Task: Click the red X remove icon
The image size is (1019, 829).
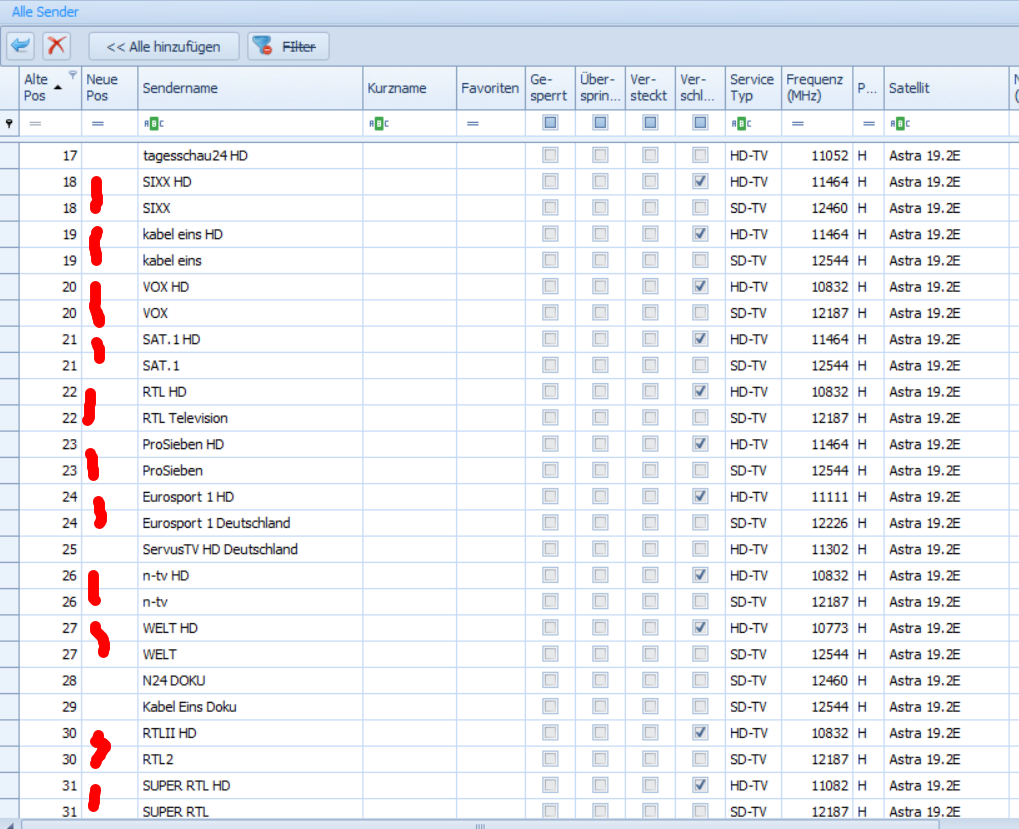Action: 57,46
